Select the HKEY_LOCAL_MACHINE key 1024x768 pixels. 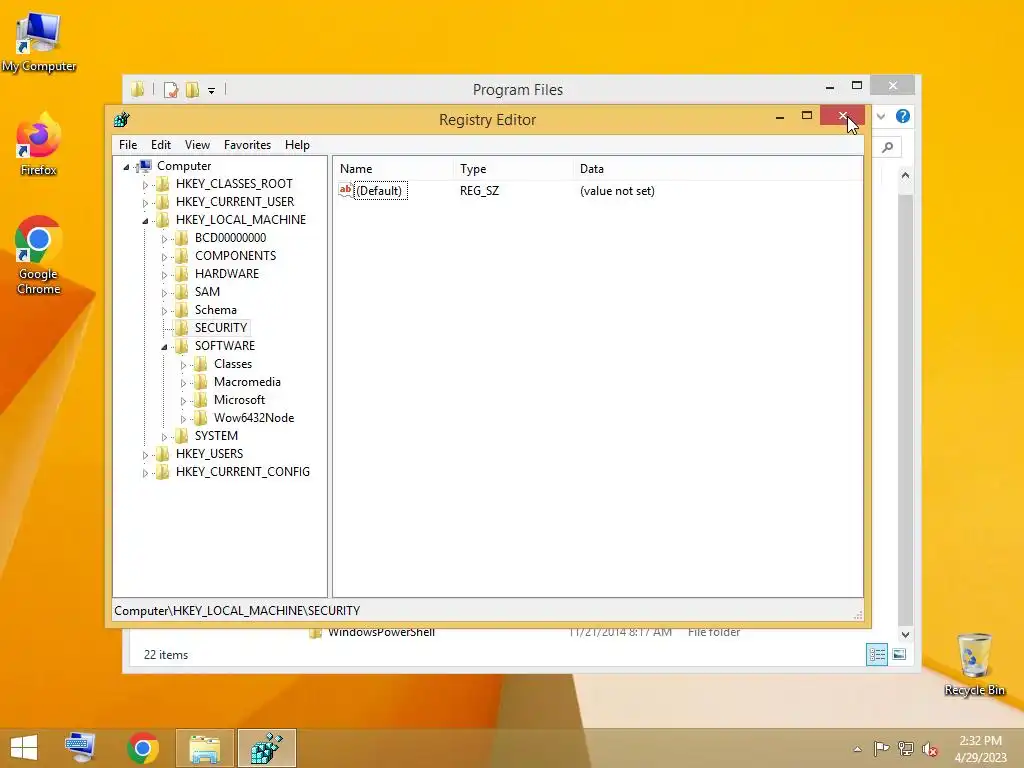pos(240,219)
